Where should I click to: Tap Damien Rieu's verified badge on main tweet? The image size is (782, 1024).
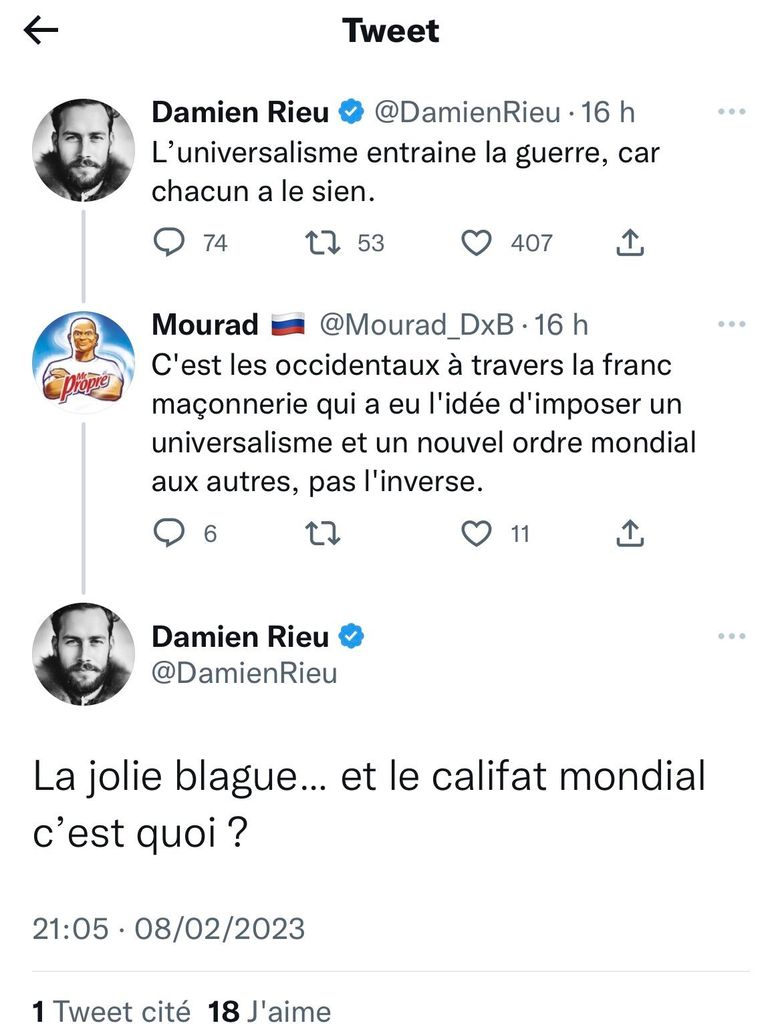pyautogui.click(x=353, y=636)
